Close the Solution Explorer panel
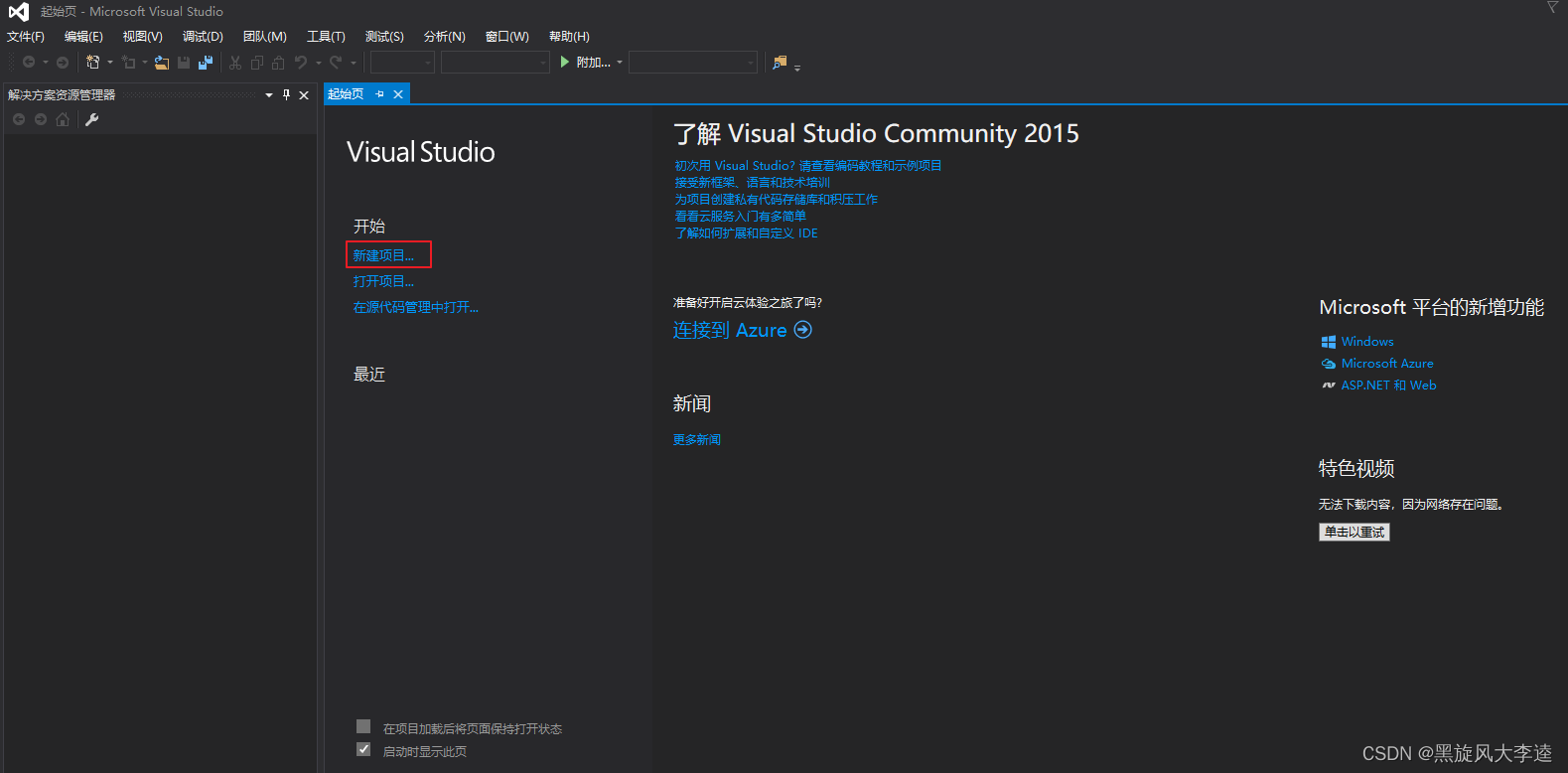 click(x=304, y=95)
